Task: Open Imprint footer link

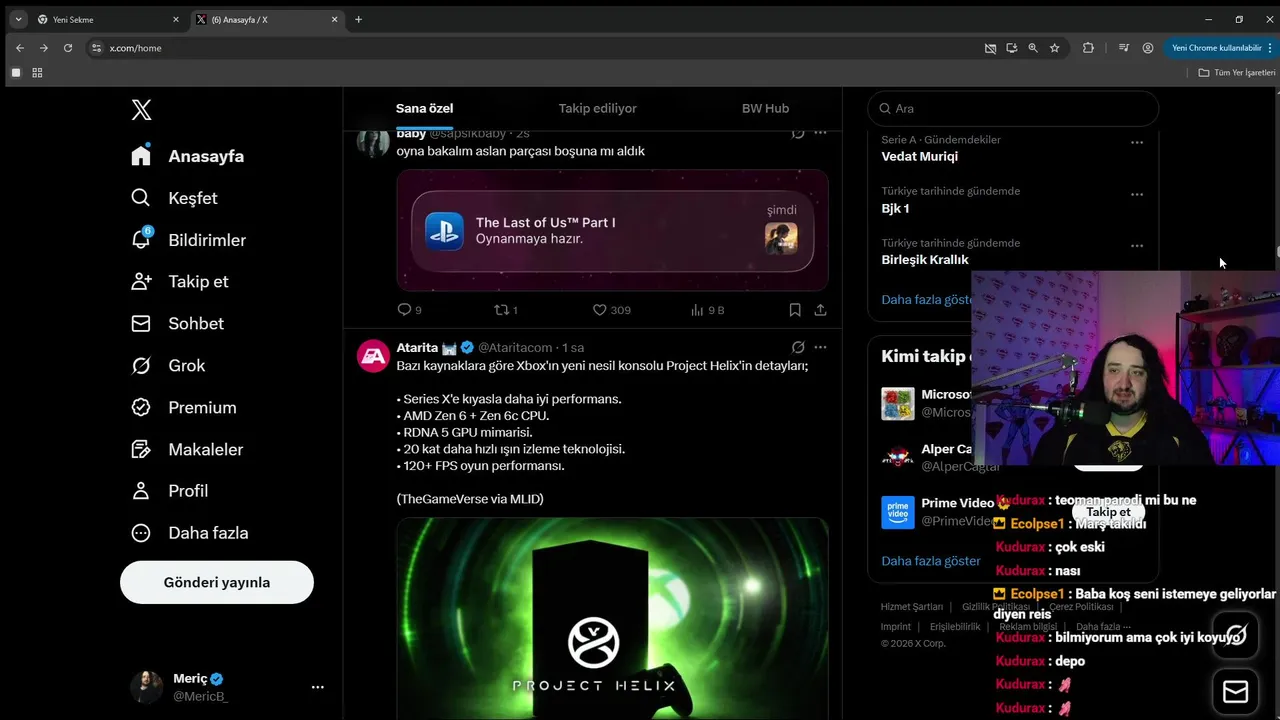Action: [896, 627]
